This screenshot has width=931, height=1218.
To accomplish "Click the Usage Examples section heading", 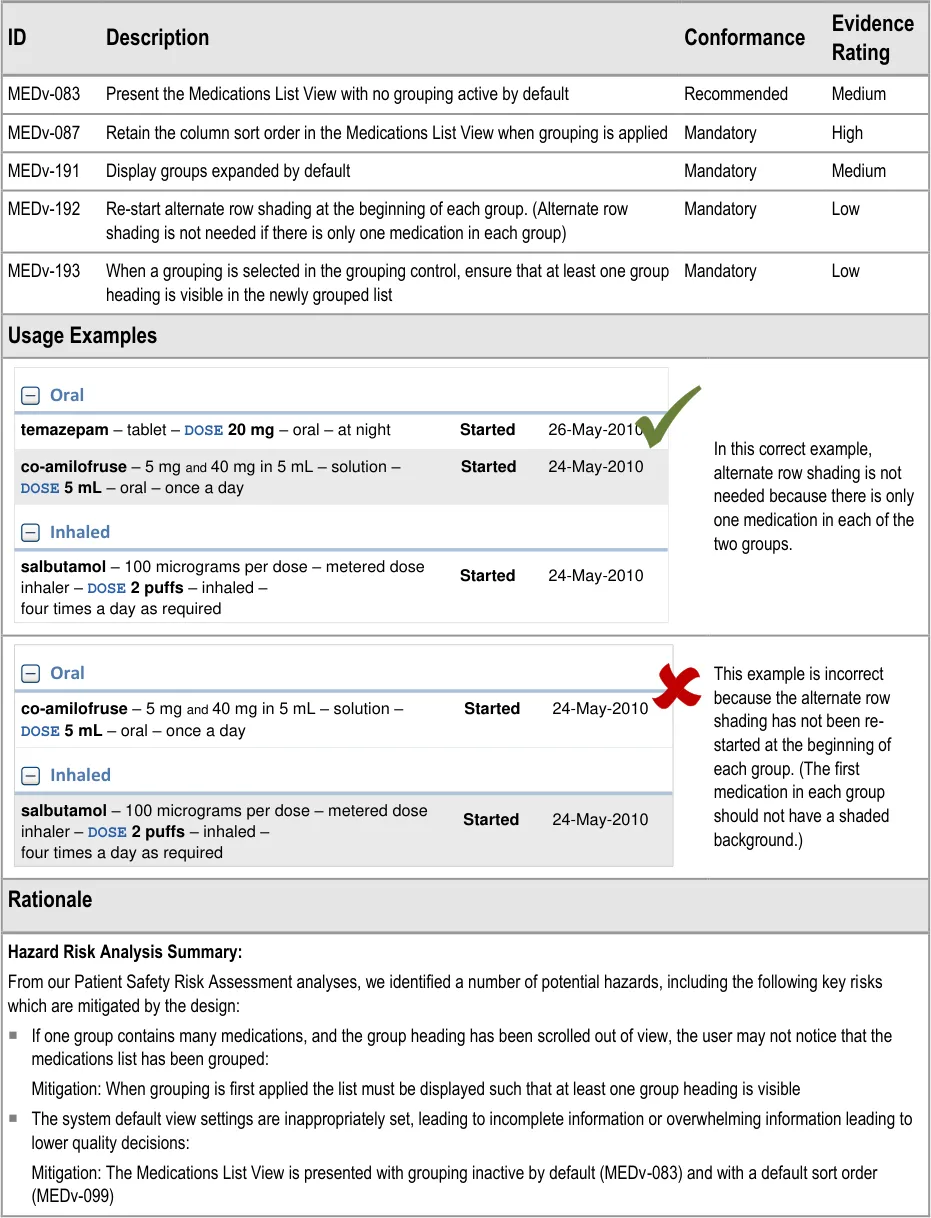I will coord(82,336).
